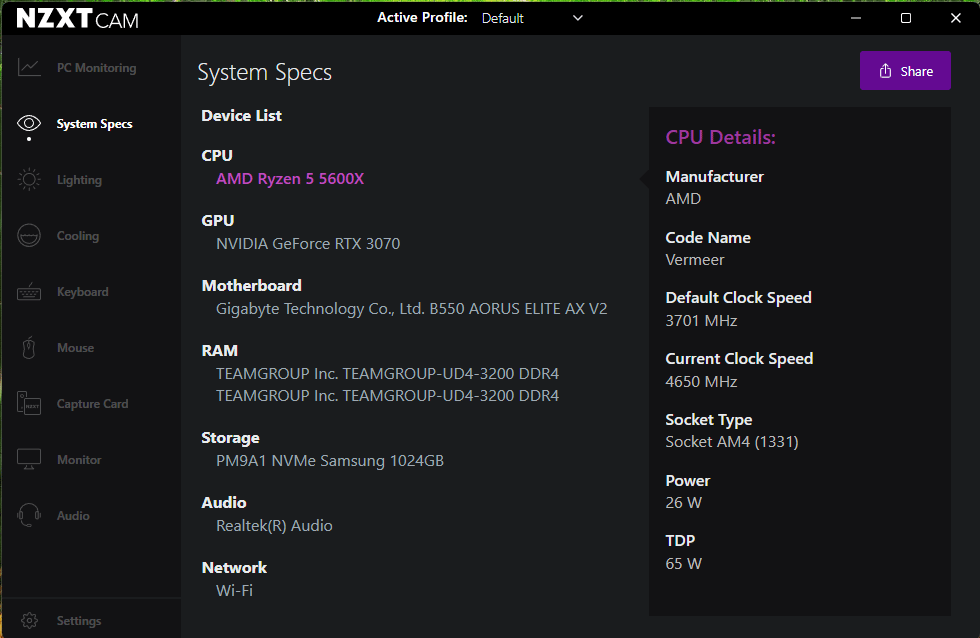Select the Realtek(R) Audio device
The width and height of the screenshot is (980, 638).
click(x=274, y=526)
